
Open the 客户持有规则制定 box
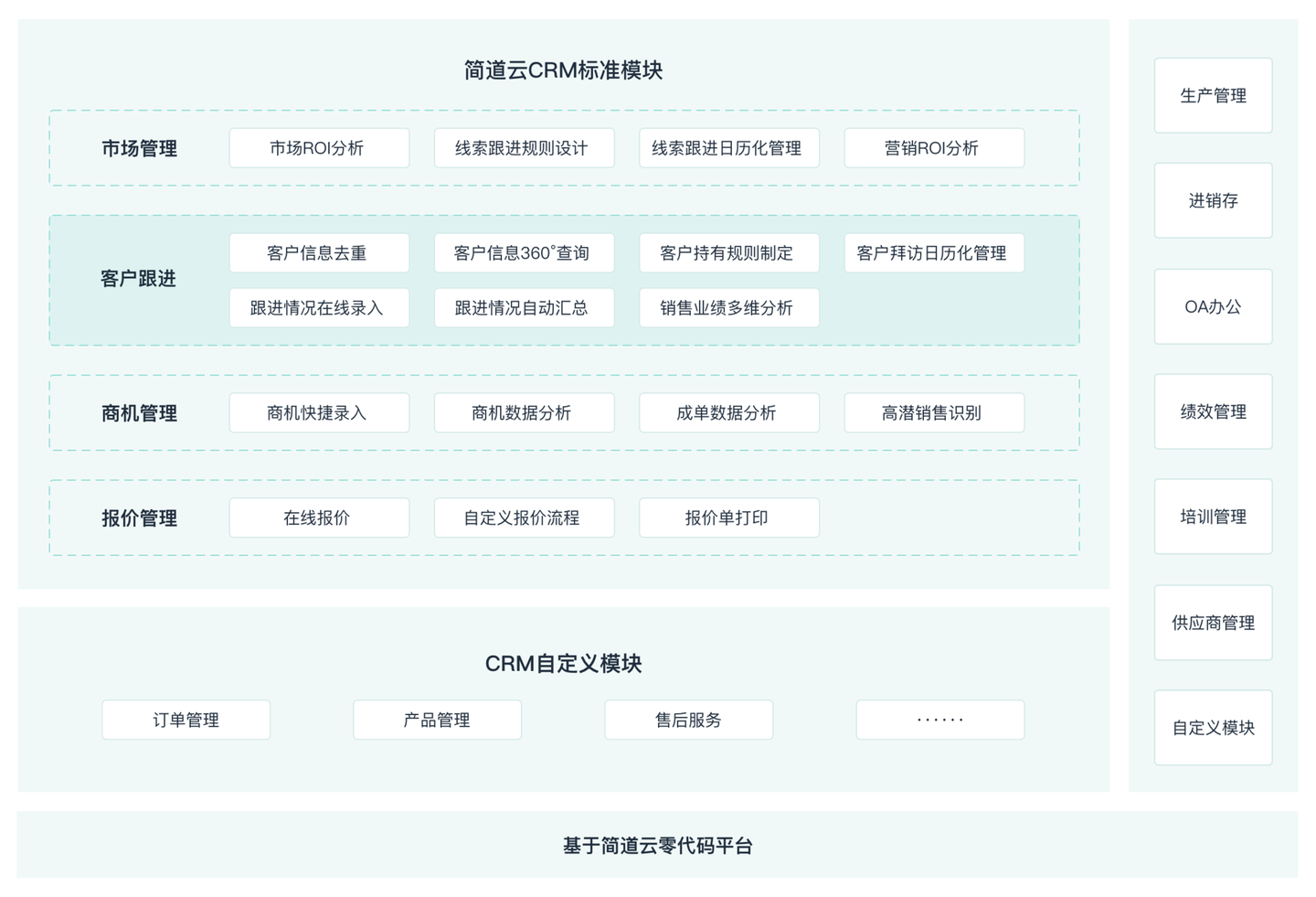[728, 253]
